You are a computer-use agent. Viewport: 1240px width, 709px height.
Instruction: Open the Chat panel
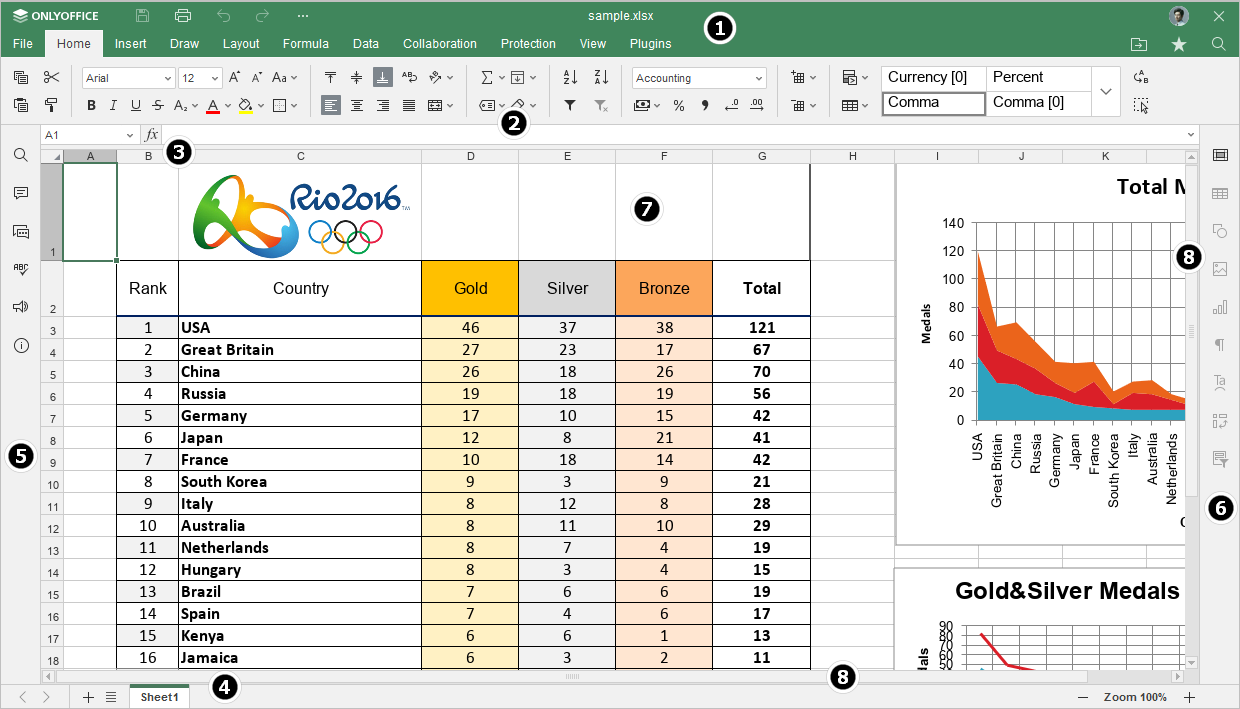click(x=21, y=231)
